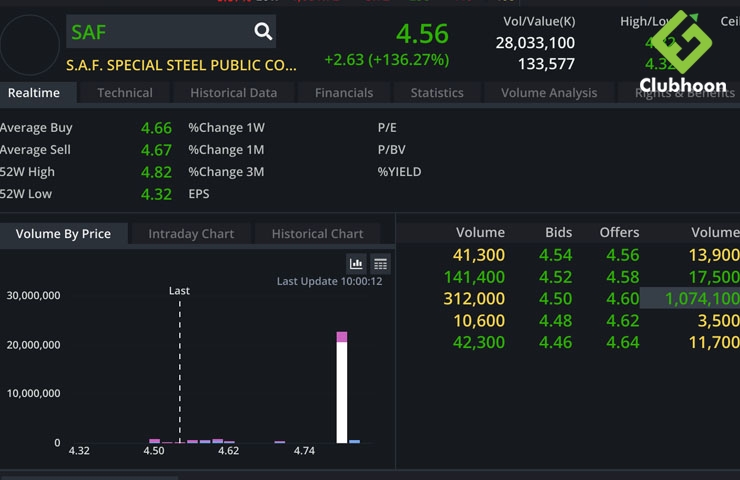The image size is (740, 480).
Task: Click the last price 4.56
Action: [422, 34]
